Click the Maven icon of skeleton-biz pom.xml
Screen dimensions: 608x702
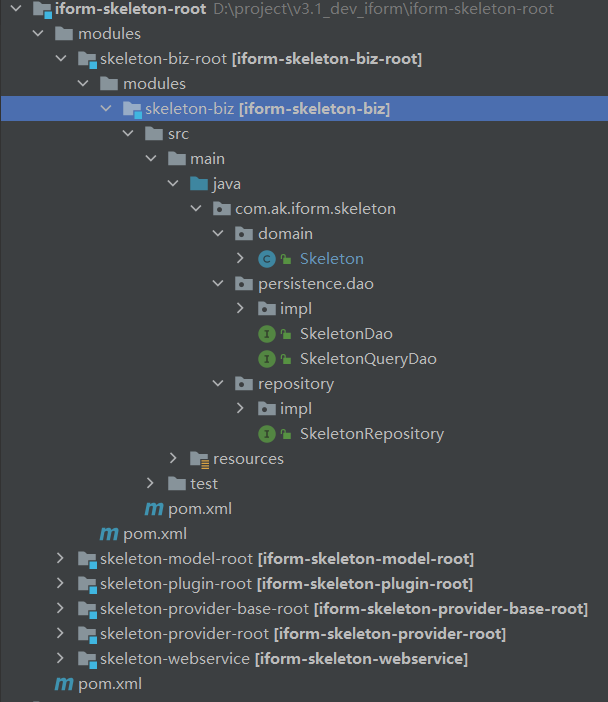tap(154, 509)
